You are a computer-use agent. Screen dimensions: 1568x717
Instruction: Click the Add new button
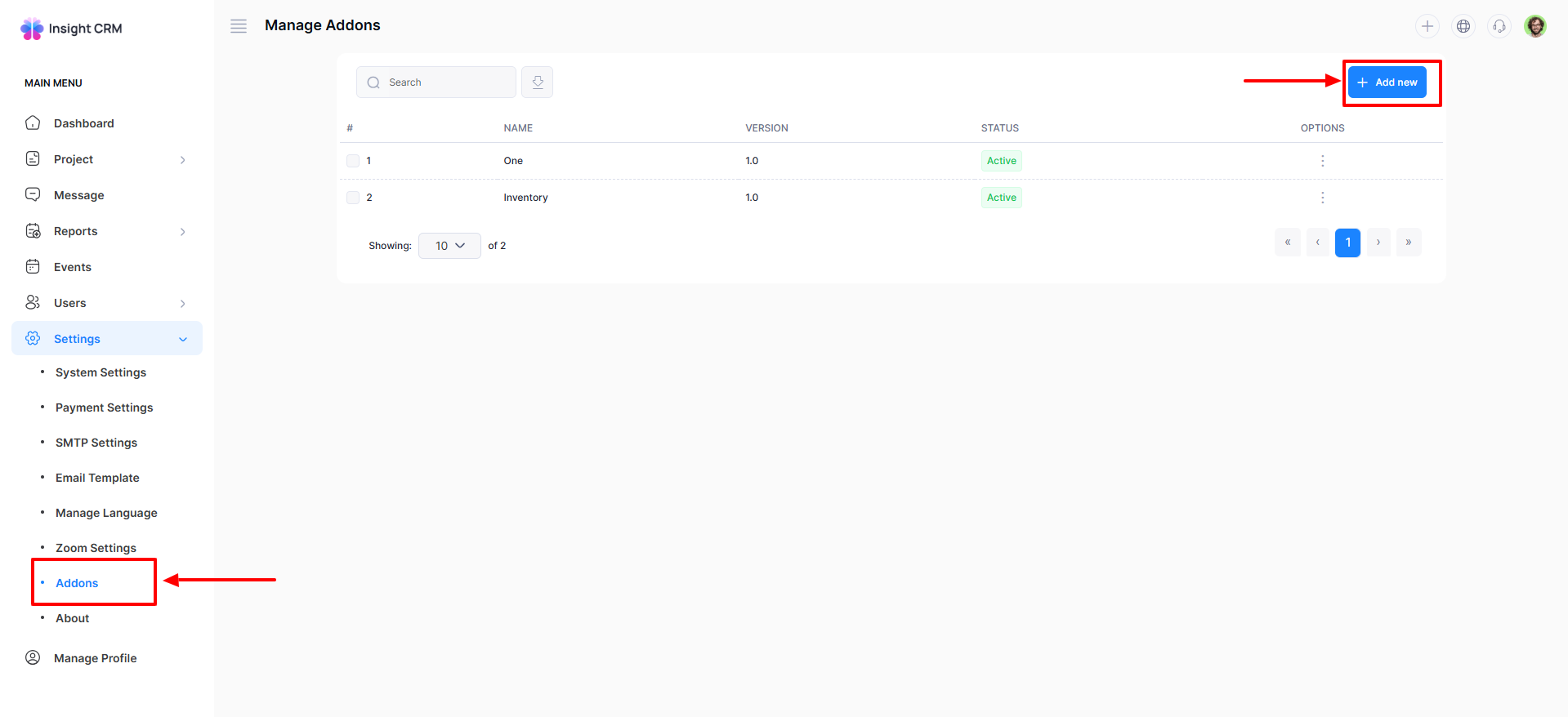pos(1387,82)
